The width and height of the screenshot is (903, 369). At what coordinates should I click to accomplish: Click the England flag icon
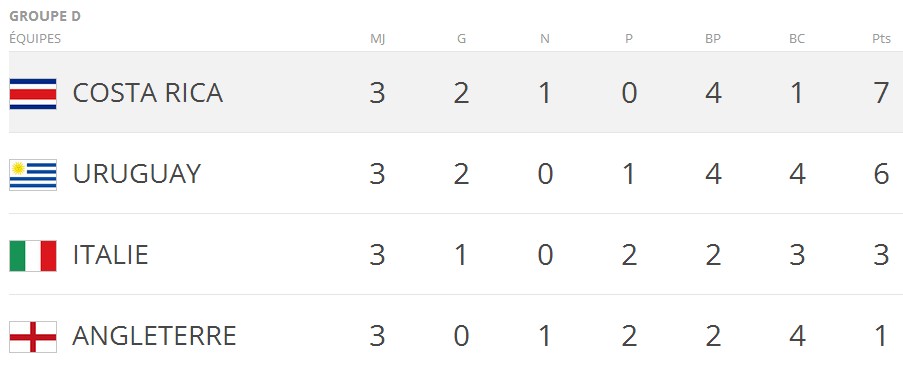(33, 337)
